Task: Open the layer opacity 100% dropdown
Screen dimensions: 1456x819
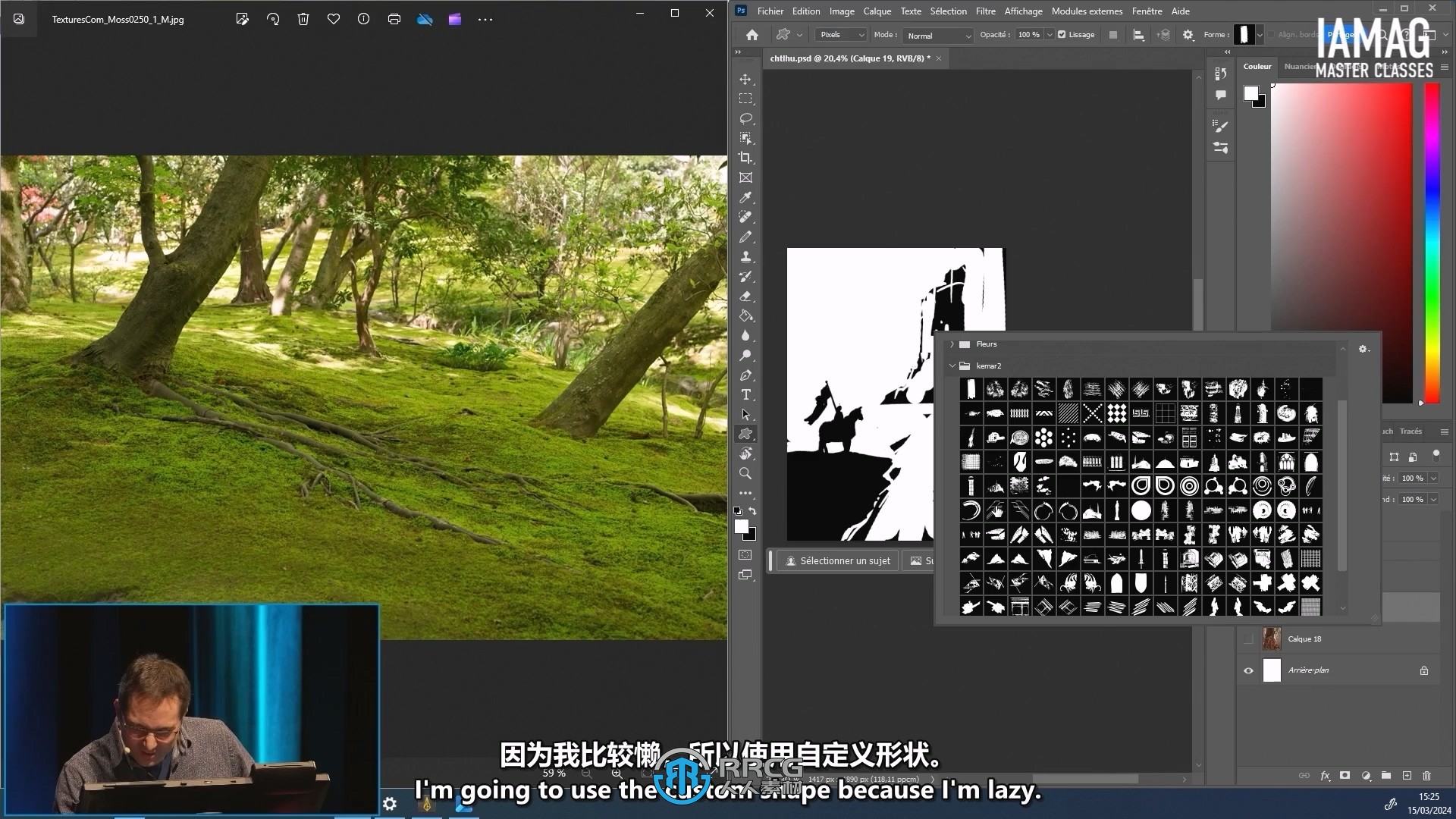Action: tap(1433, 479)
